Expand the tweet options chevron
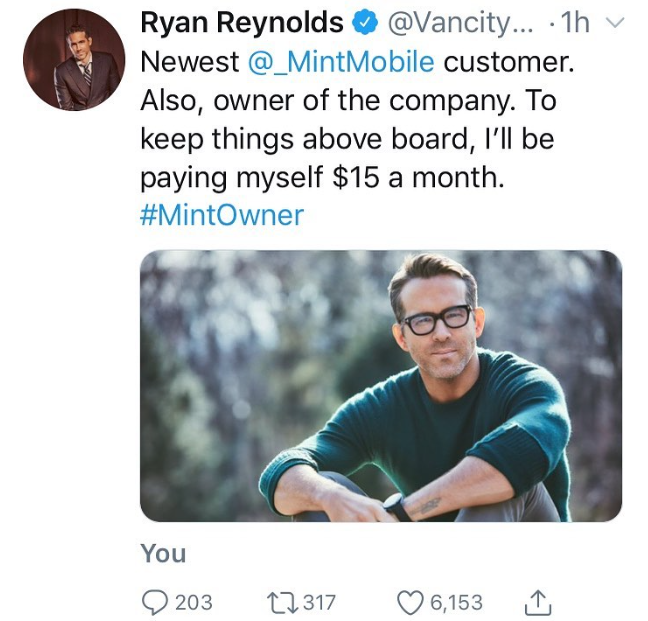 [x=616, y=22]
